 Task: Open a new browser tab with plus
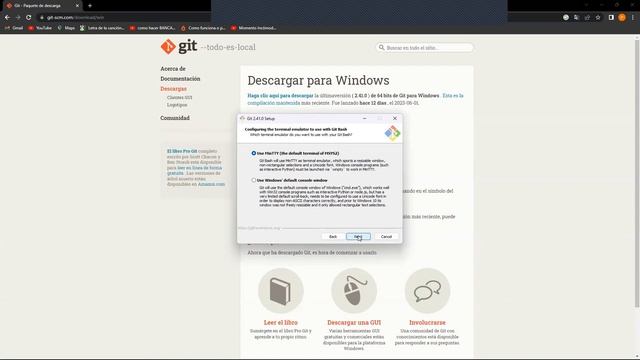(90, 6)
